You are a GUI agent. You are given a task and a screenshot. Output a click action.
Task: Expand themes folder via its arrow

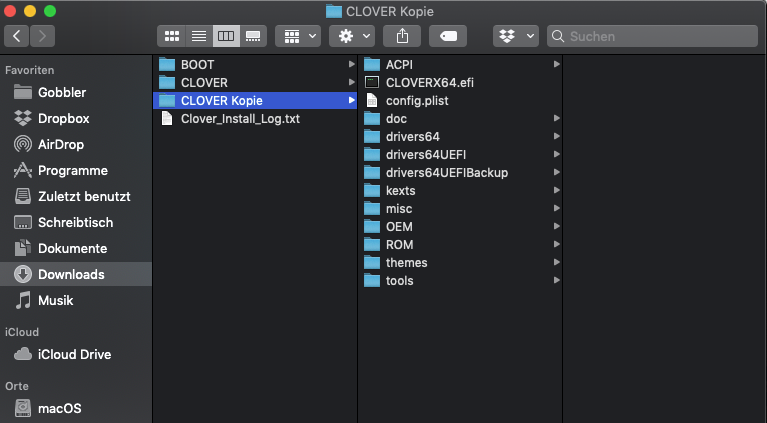click(x=556, y=262)
